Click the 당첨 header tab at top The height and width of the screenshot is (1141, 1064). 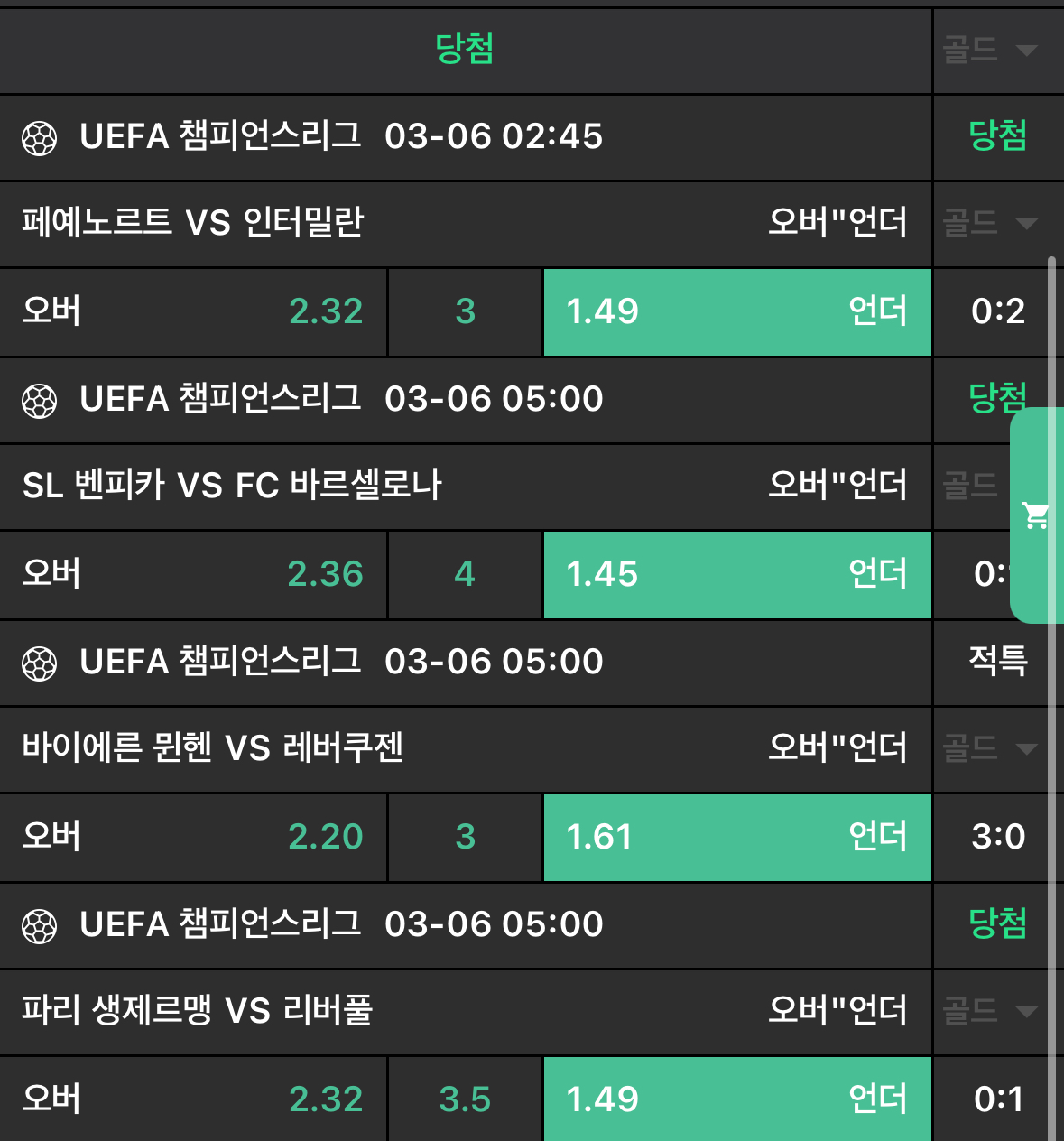tap(464, 50)
